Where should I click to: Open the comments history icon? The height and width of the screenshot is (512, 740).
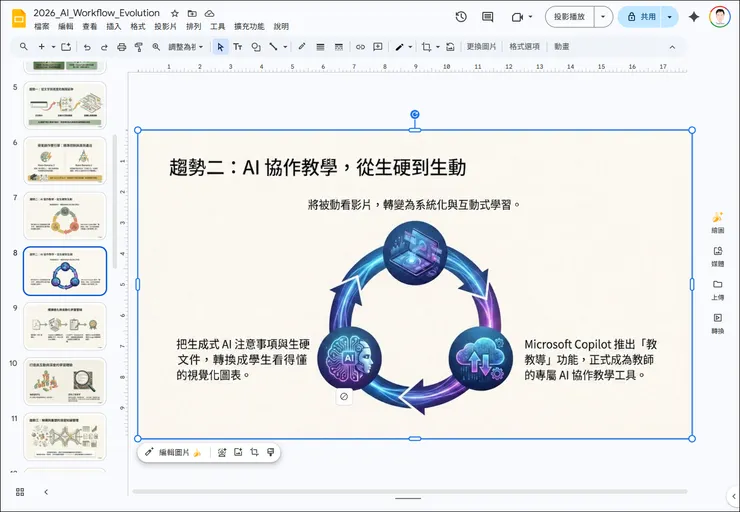[488, 17]
